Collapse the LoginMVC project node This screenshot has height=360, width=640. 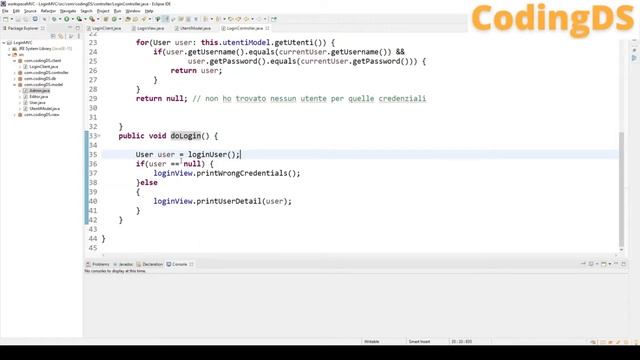point(4,42)
